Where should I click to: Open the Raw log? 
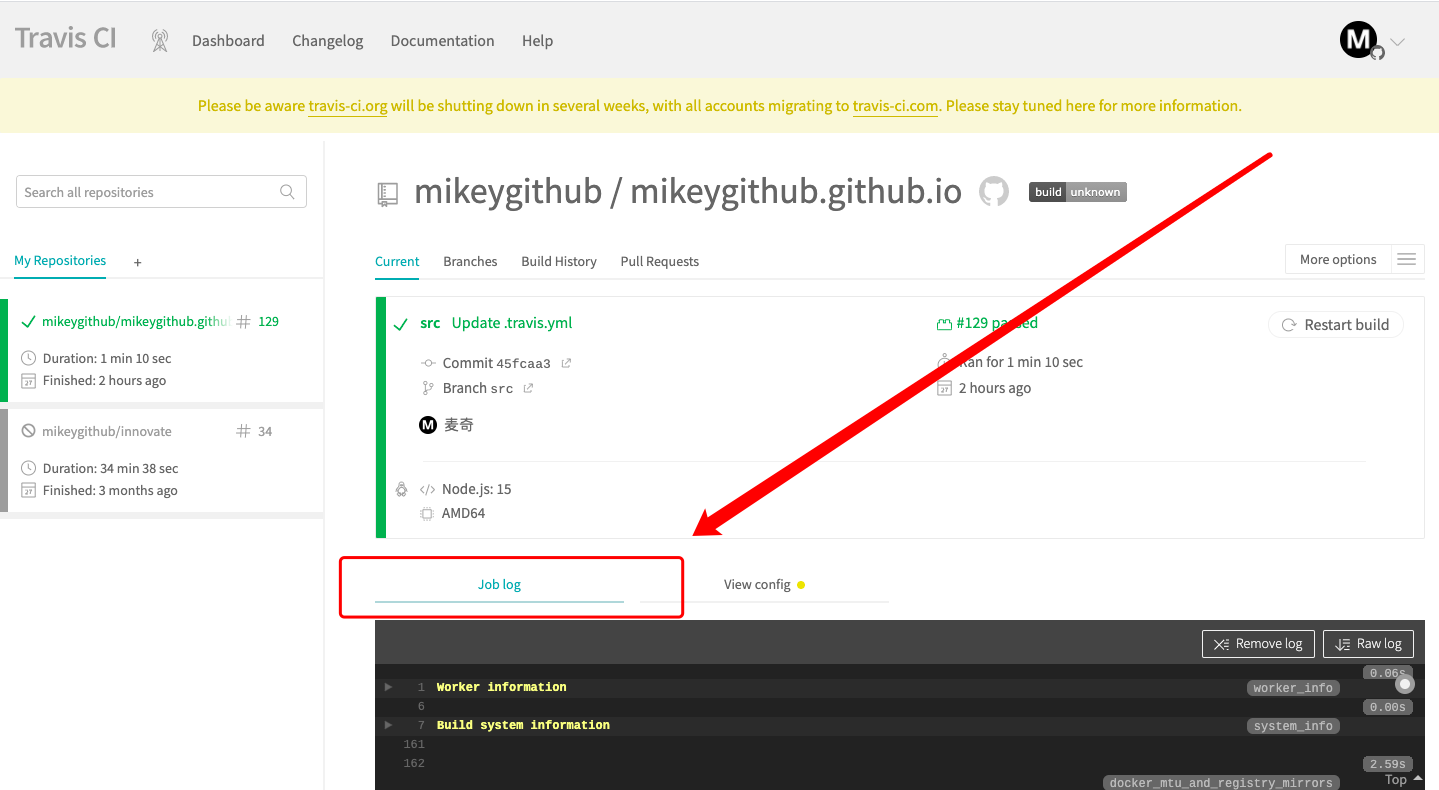[x=1369, y=644]
